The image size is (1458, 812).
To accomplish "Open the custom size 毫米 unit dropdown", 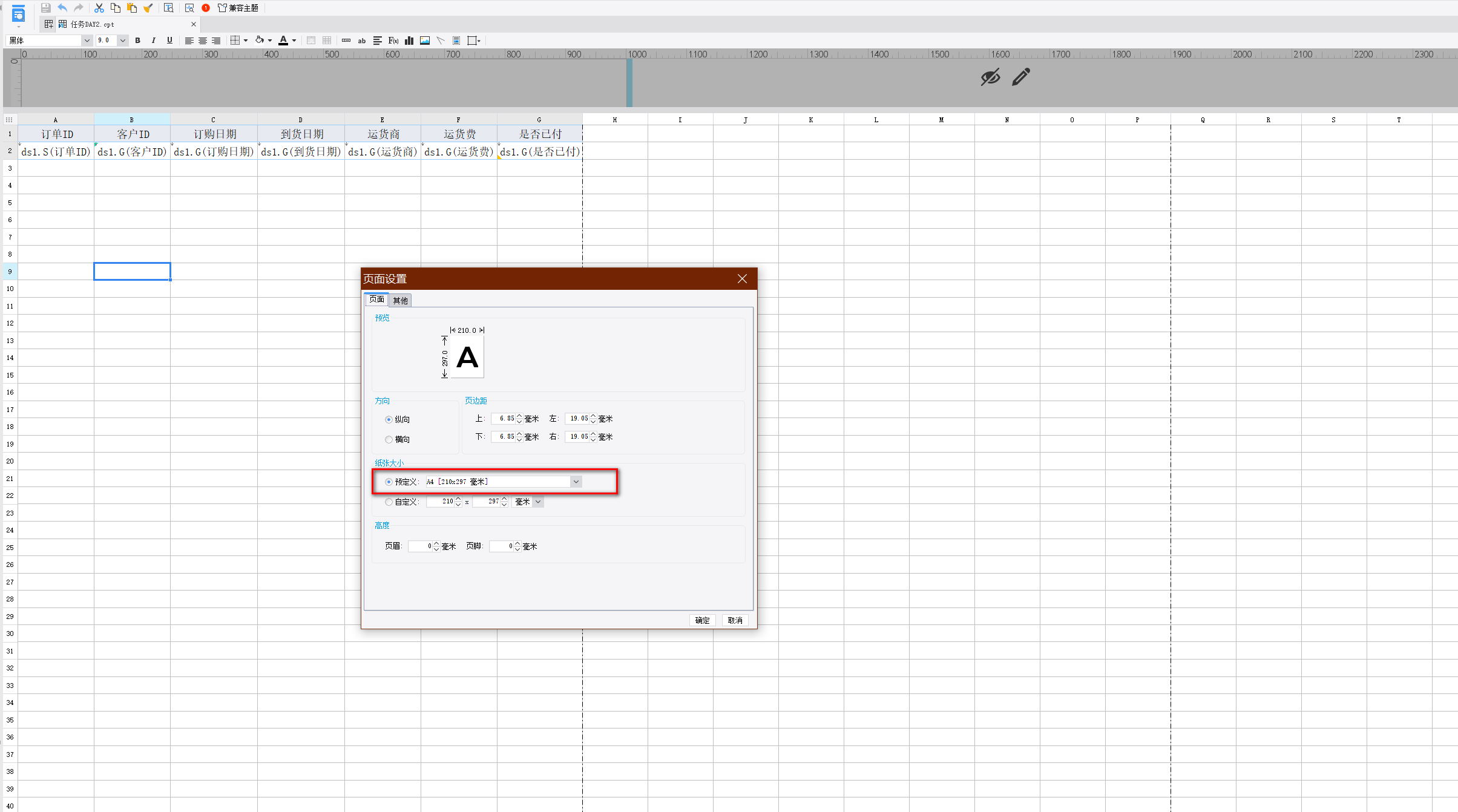I will 537,502.
